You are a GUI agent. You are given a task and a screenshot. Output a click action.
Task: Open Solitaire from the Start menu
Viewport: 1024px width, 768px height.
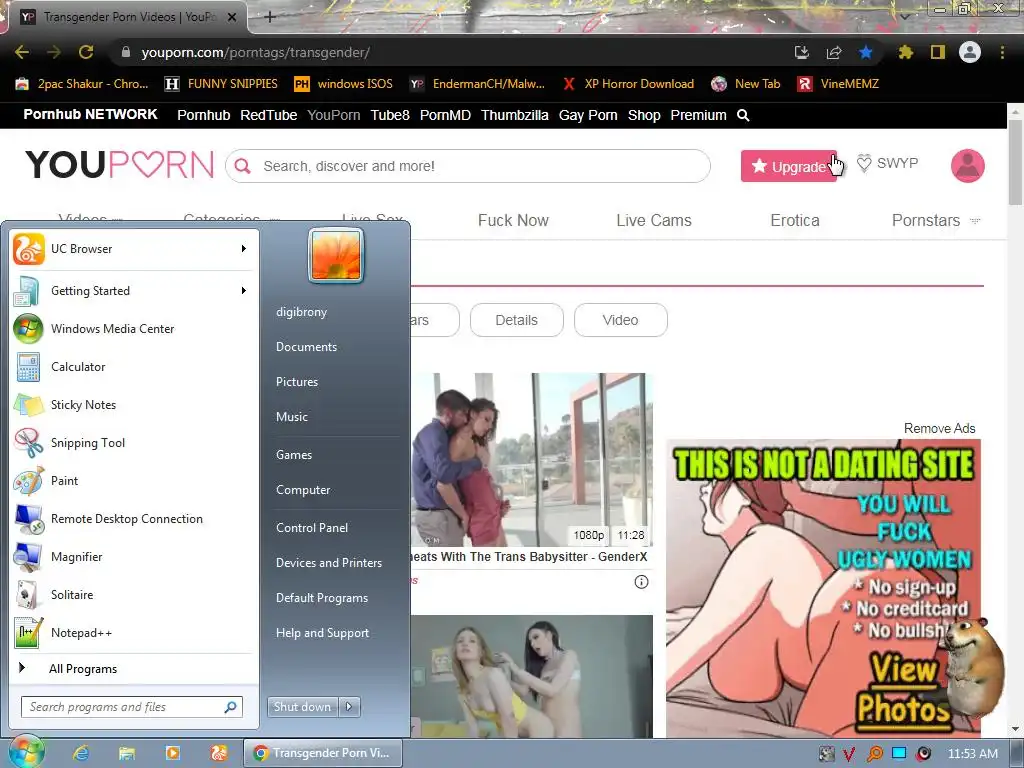(x=134, y=595)
